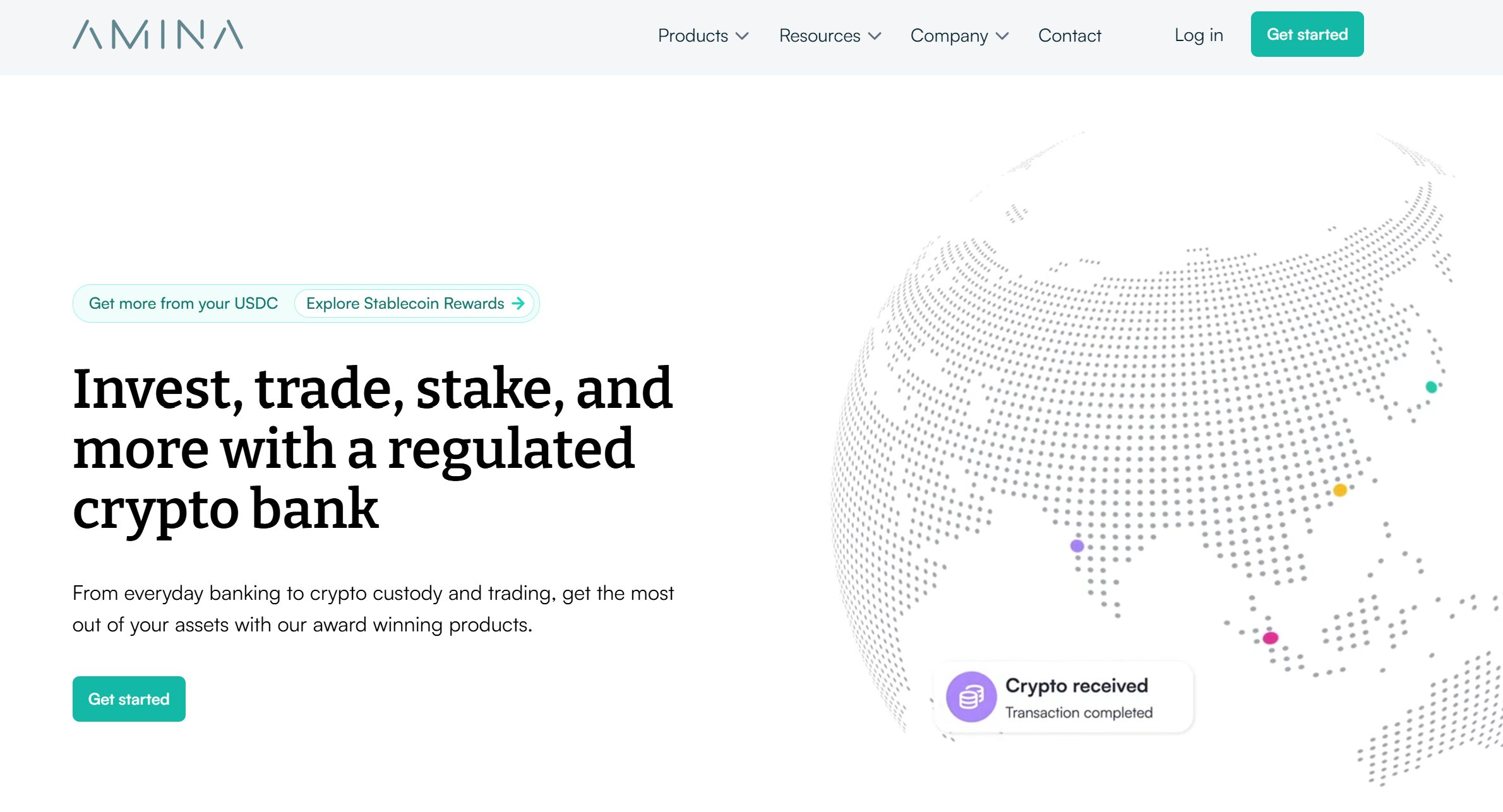Click the pink dot on the globe

tap(1271, 638)
